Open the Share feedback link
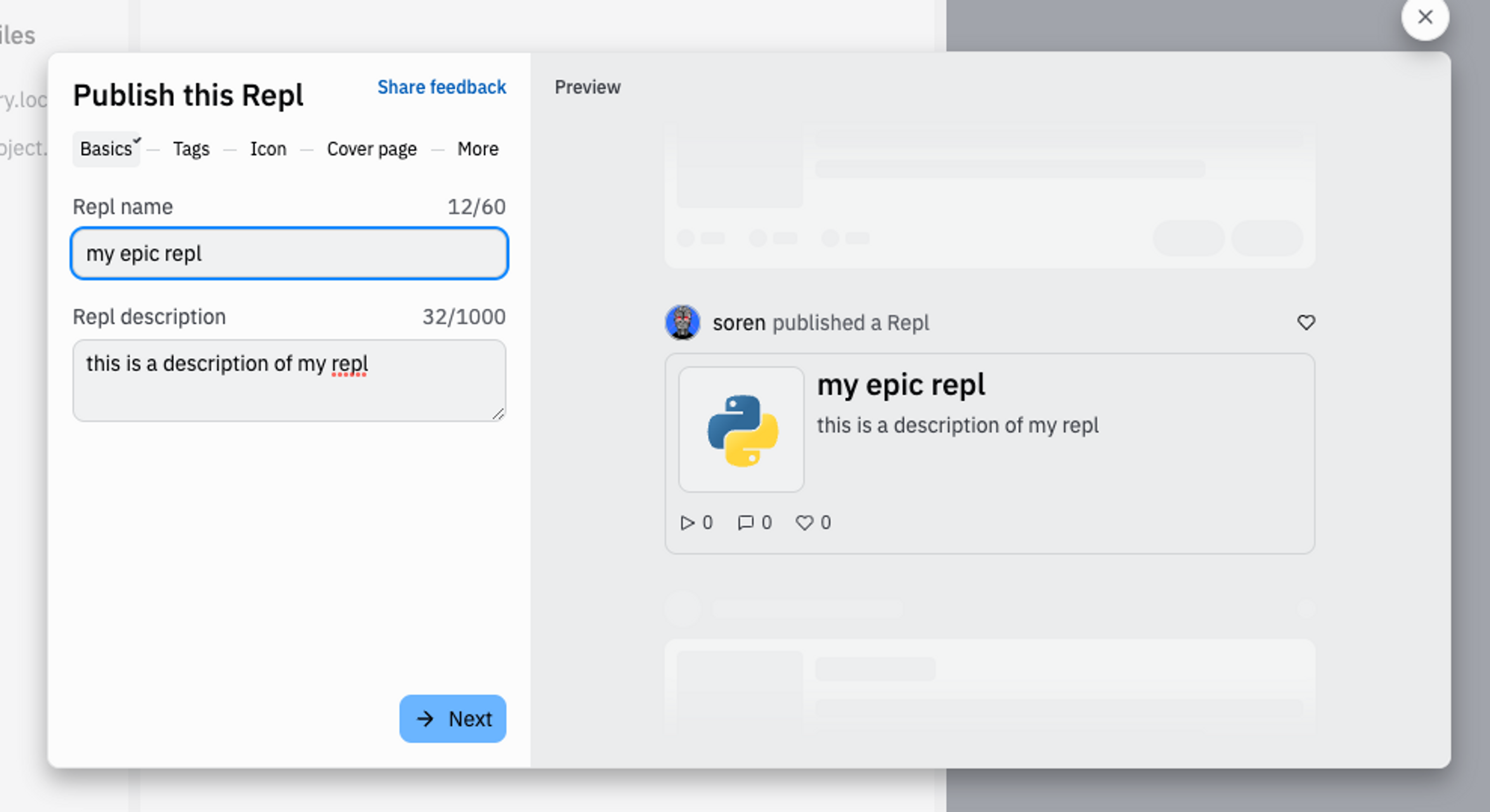This screenshot has width=1490, height=812. click(441, 87)
